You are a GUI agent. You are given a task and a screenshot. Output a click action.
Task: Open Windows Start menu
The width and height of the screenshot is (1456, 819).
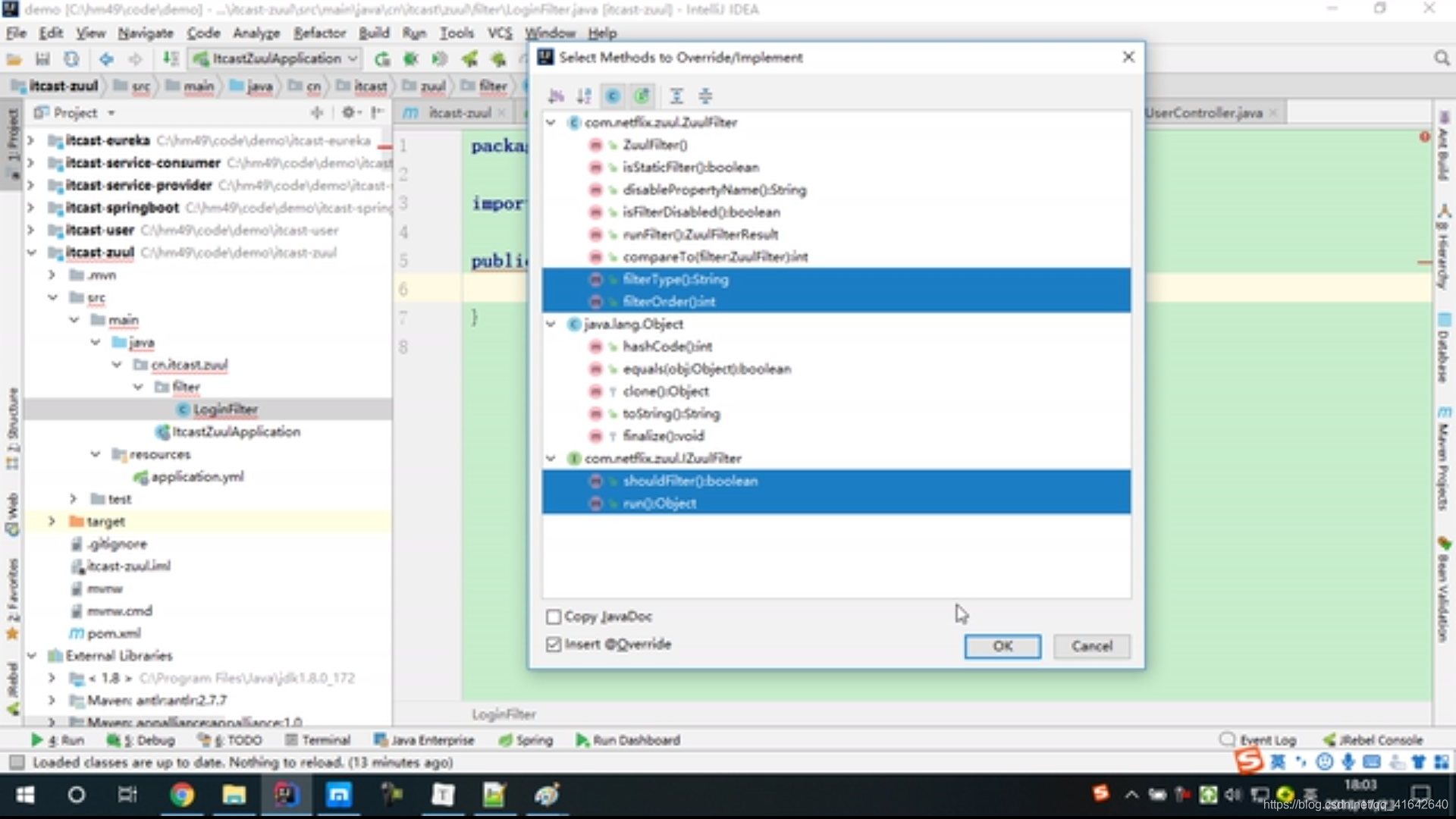click(x=25, y=795)
